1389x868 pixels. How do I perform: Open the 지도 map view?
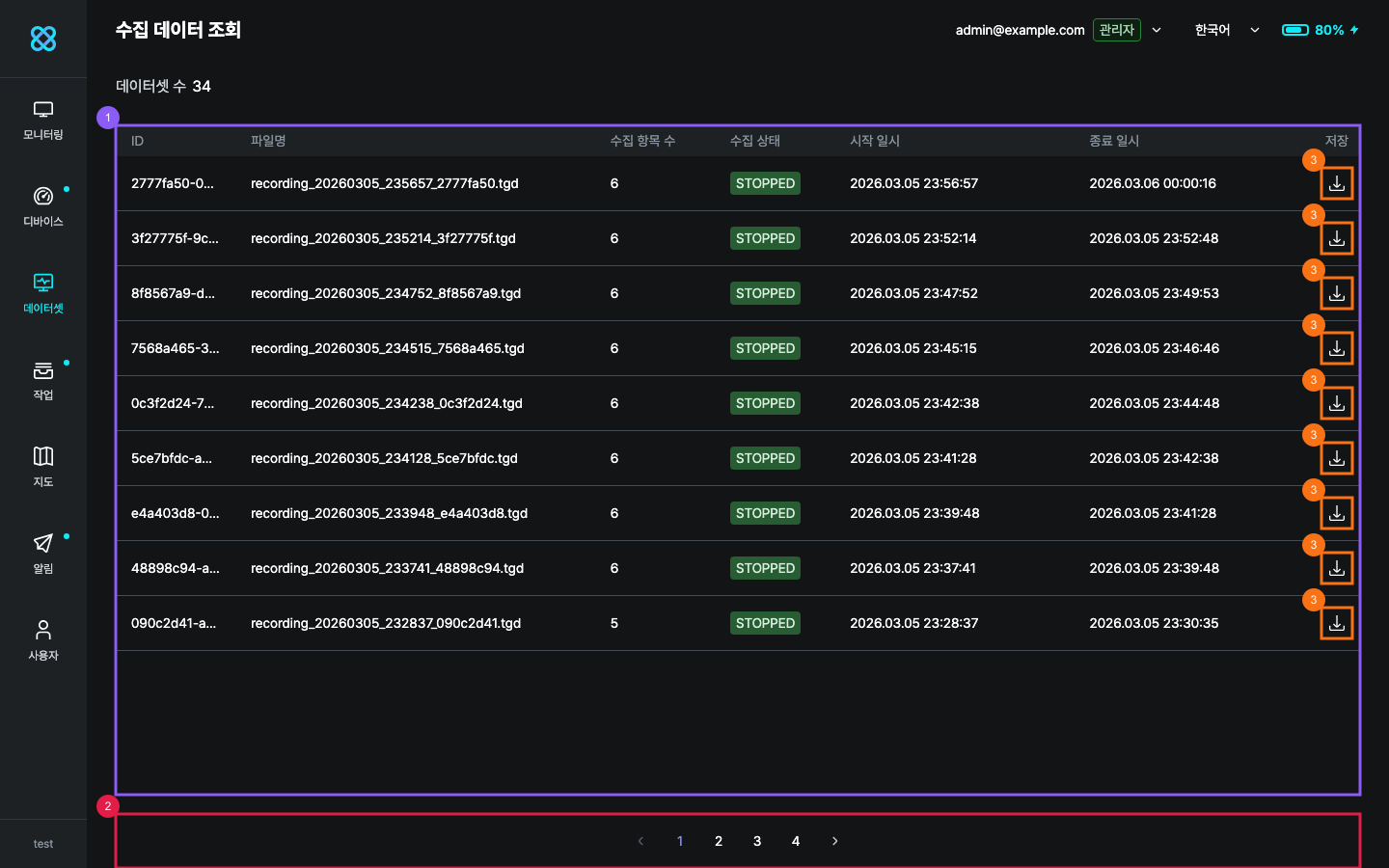[43, 468]
